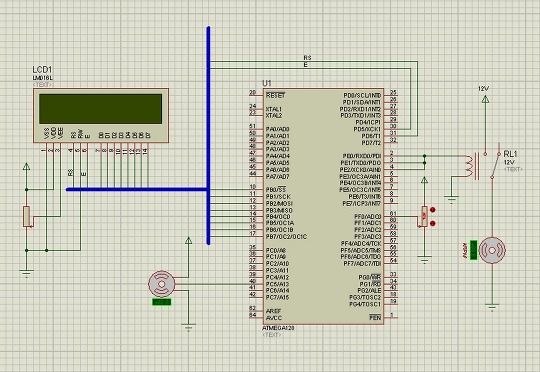Click the ground symbol below the right motor
The image size is (540, 372).
pos(492,307)
